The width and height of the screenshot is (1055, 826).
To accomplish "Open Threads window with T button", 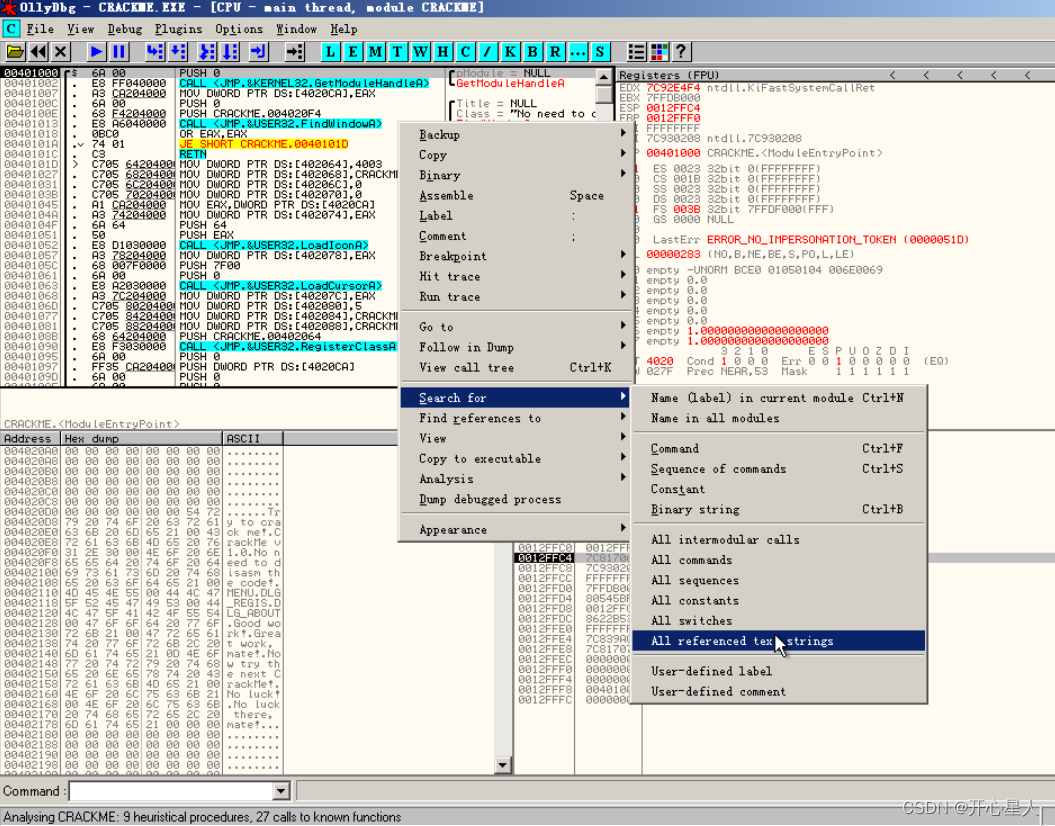I will point(398,52).
